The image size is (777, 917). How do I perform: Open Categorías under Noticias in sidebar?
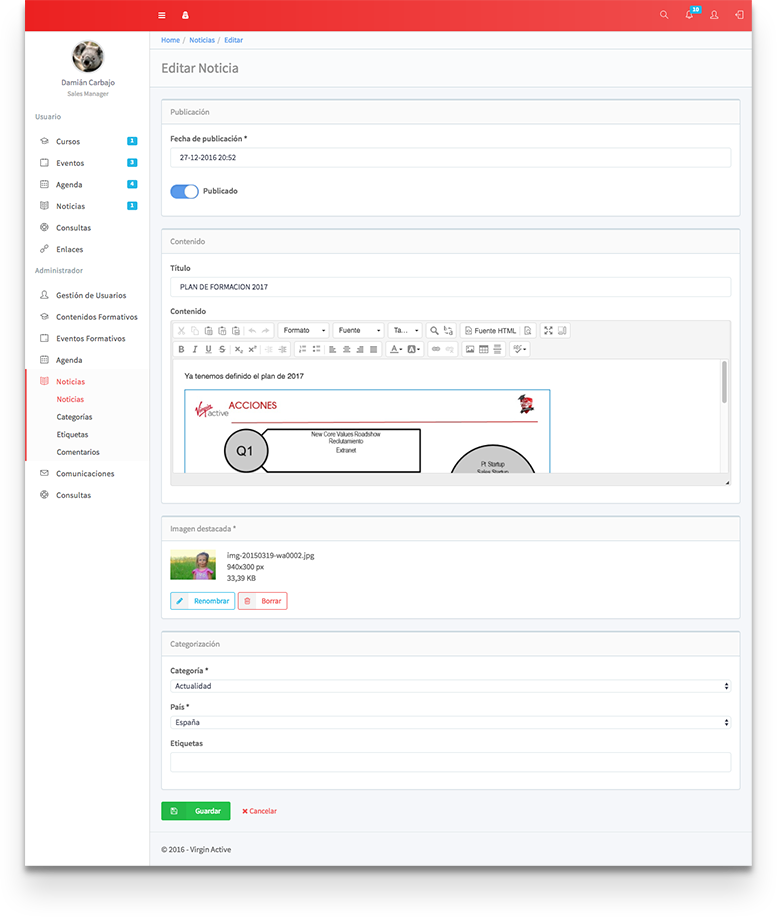click(74, 417)
